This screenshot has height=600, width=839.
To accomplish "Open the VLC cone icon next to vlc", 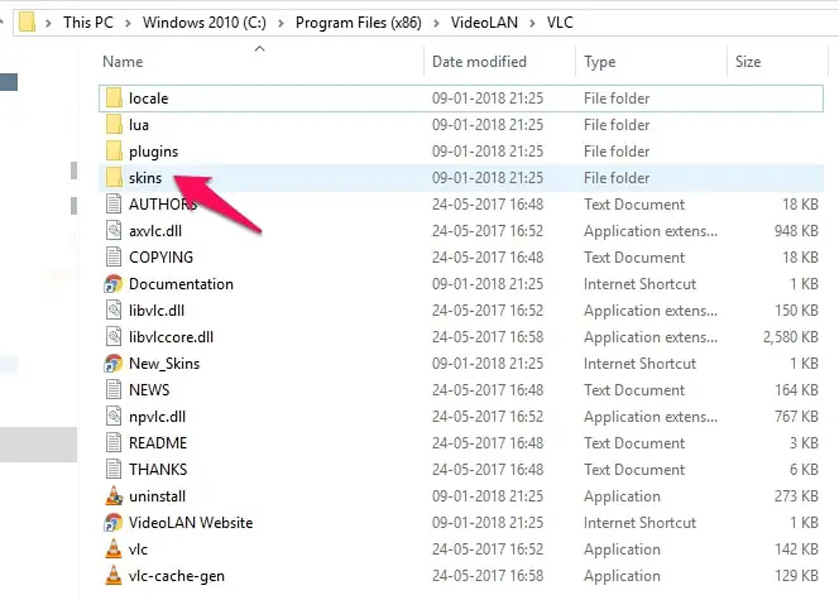I will [x=116, y=549].
